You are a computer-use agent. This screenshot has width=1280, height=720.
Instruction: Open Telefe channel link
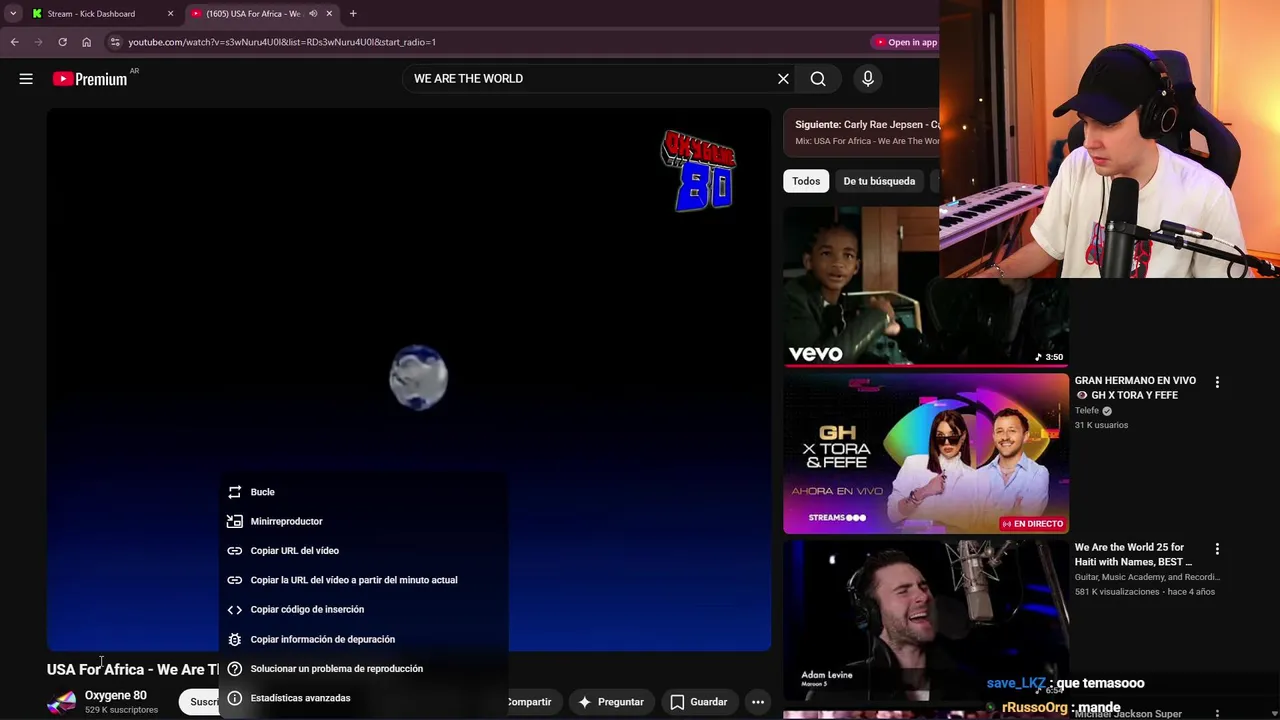[x=1087, y=410]
